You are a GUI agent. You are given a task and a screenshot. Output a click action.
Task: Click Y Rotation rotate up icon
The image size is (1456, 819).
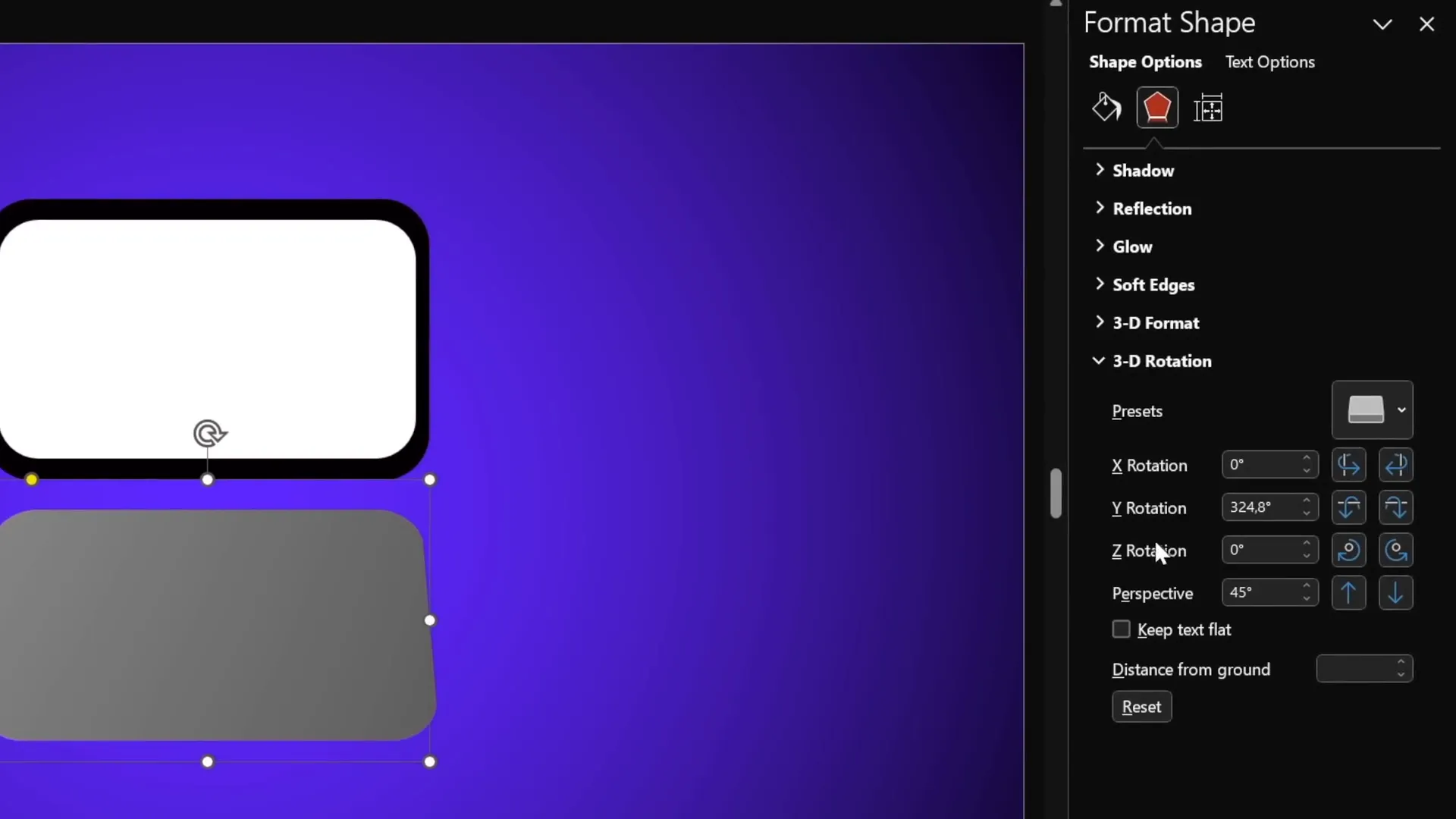click(x=1348, y=507)
